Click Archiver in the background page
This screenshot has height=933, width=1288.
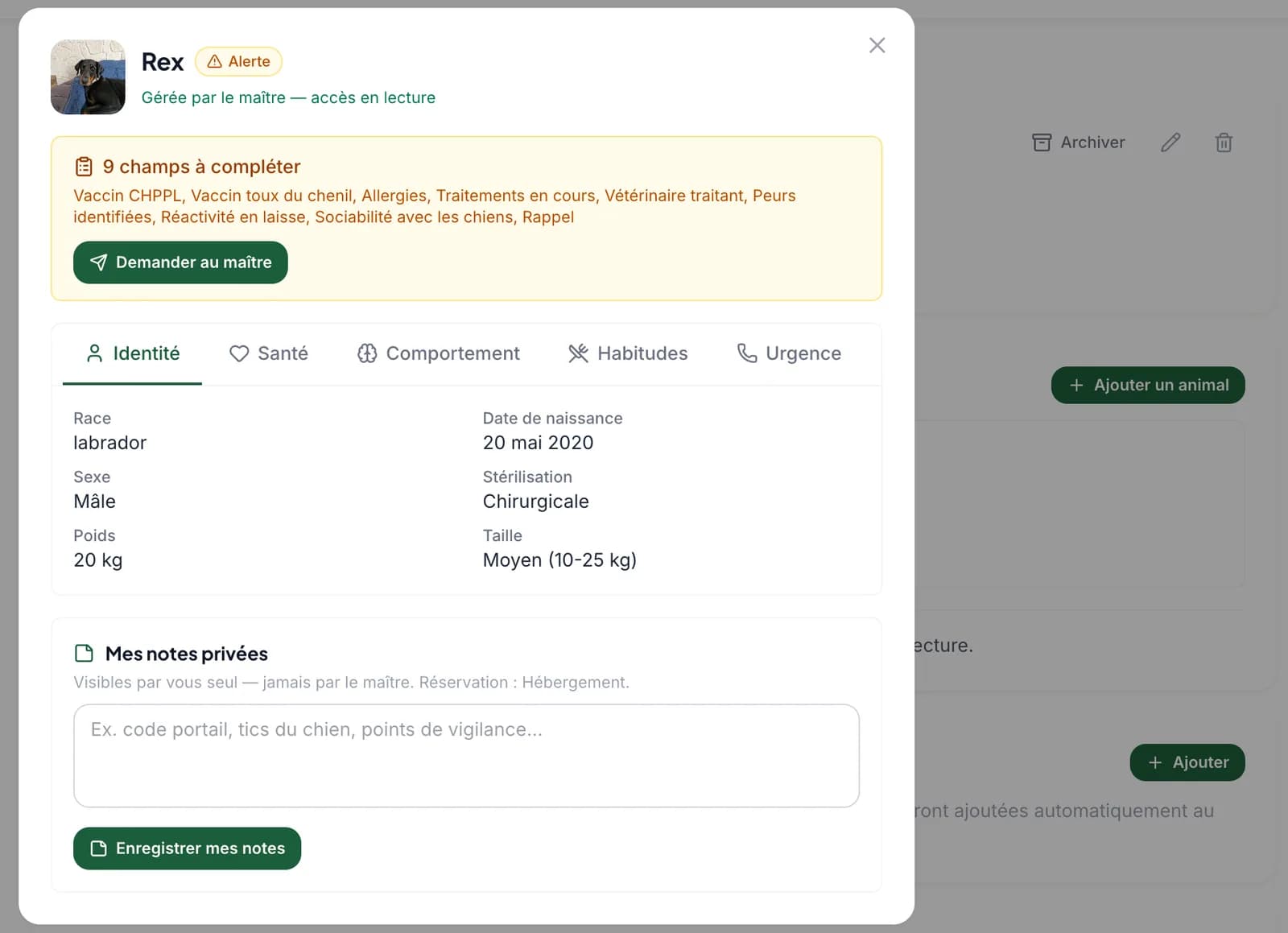pos(1079,142)
